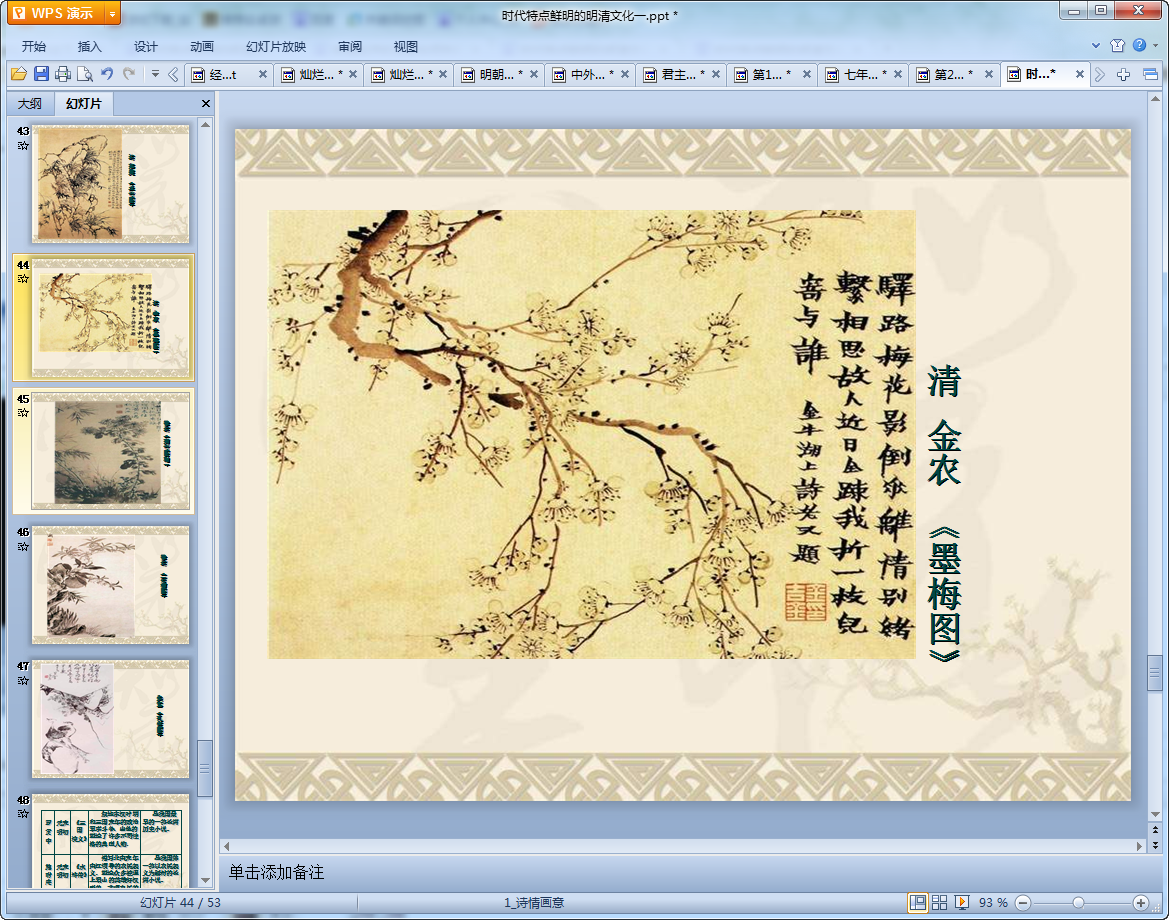Click the slide panel scroll up arrow

click(205, 125)
